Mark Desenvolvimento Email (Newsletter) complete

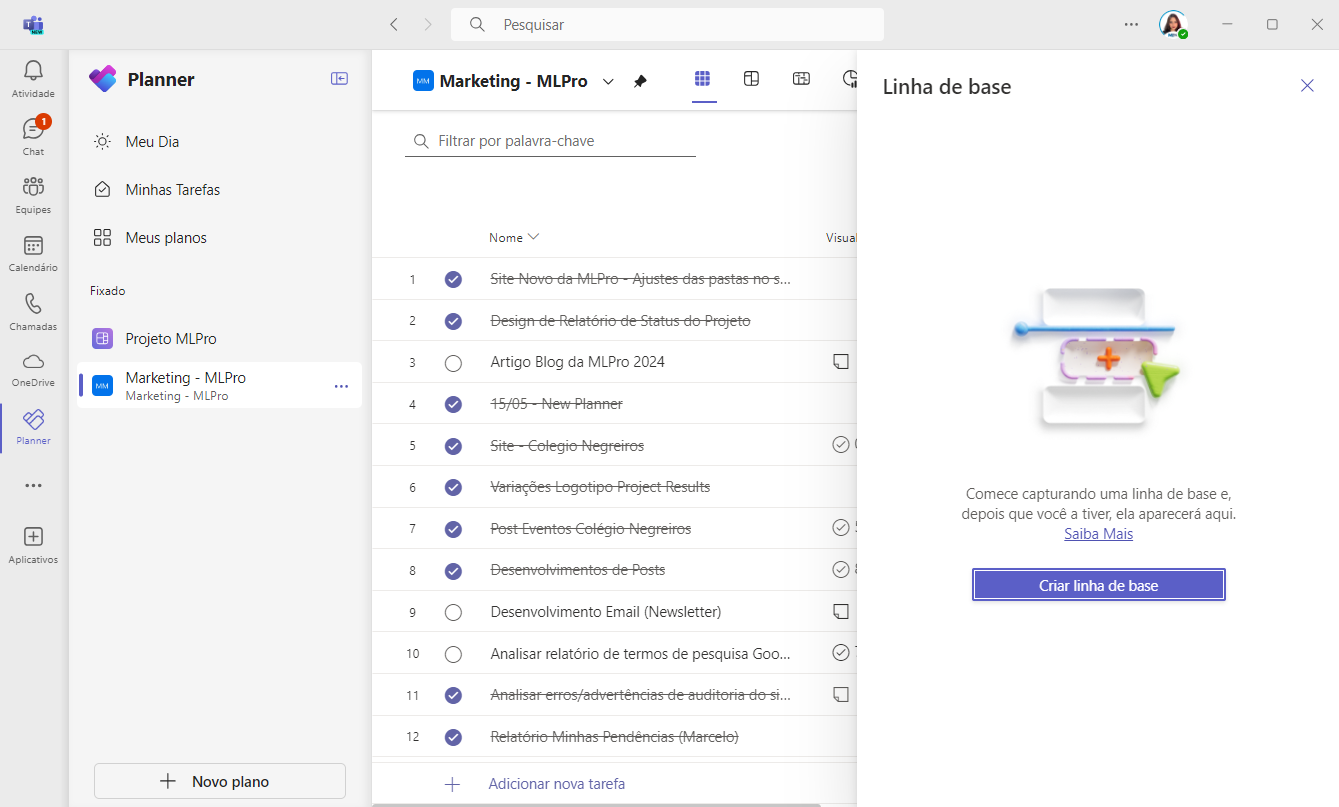(453, 612)
